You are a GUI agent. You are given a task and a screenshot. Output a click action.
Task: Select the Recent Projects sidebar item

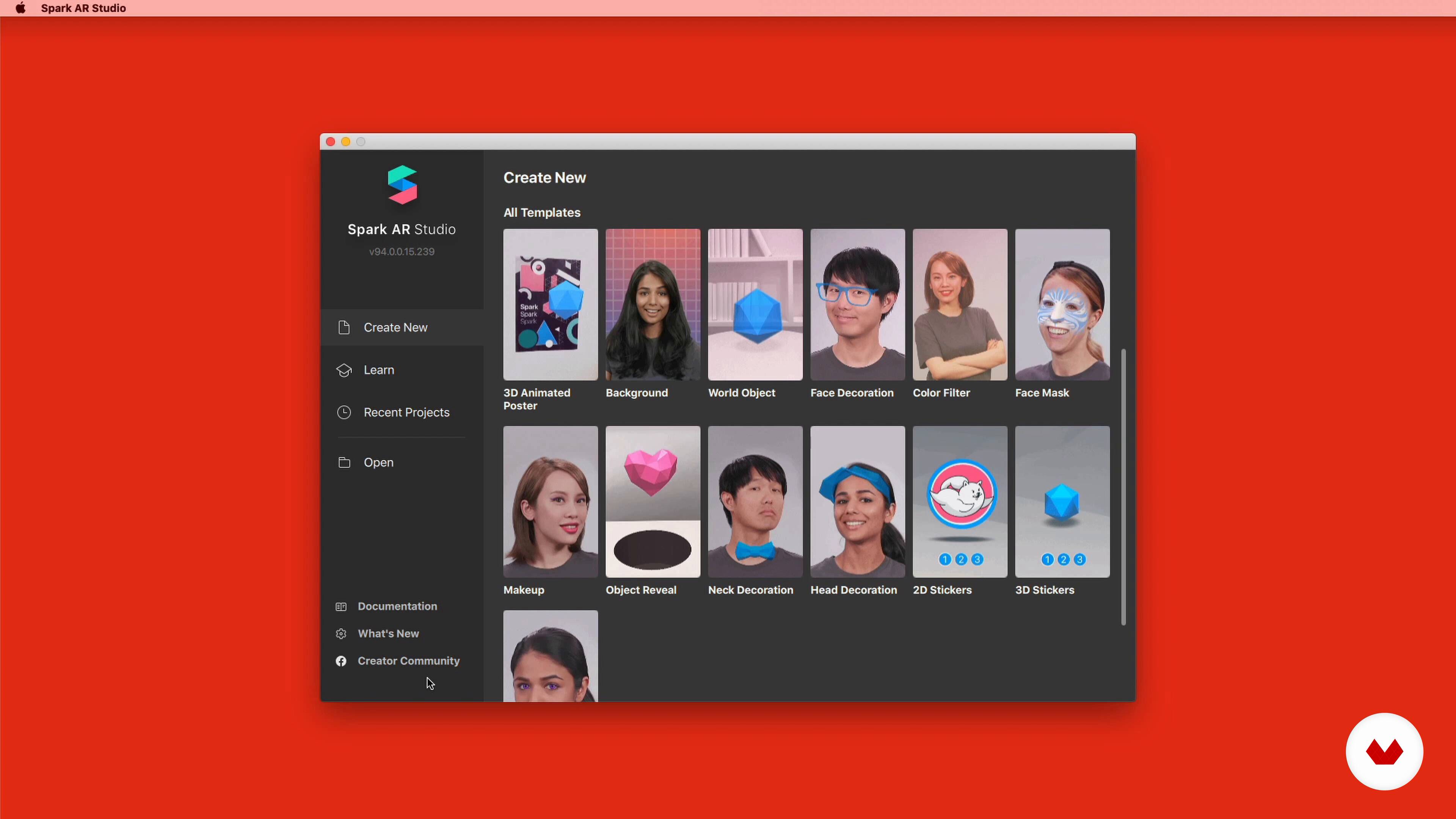point(402,413)
